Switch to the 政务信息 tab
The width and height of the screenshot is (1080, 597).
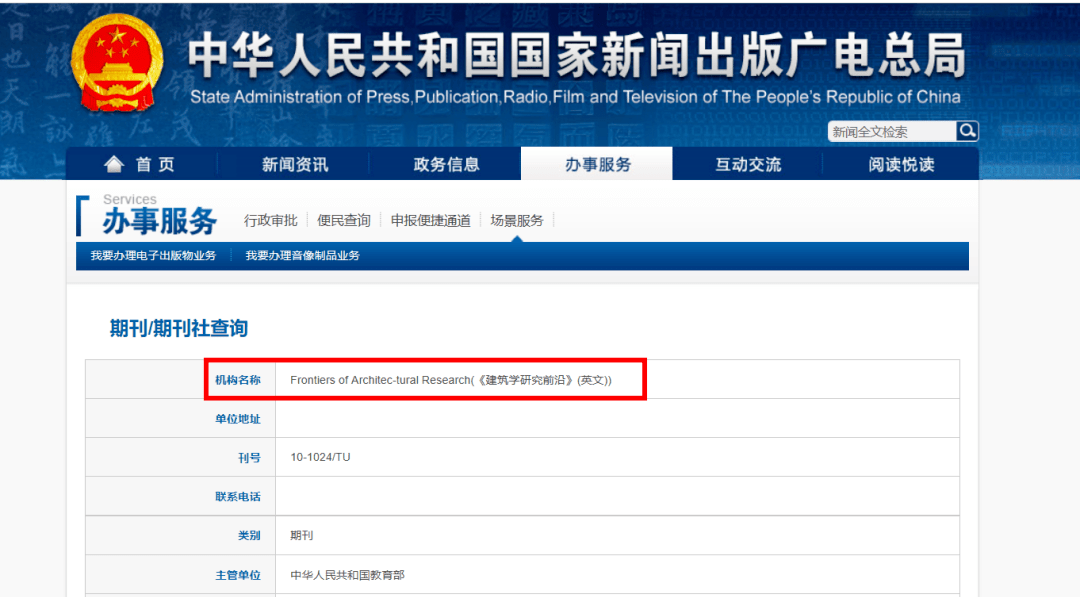click(446, 165)
